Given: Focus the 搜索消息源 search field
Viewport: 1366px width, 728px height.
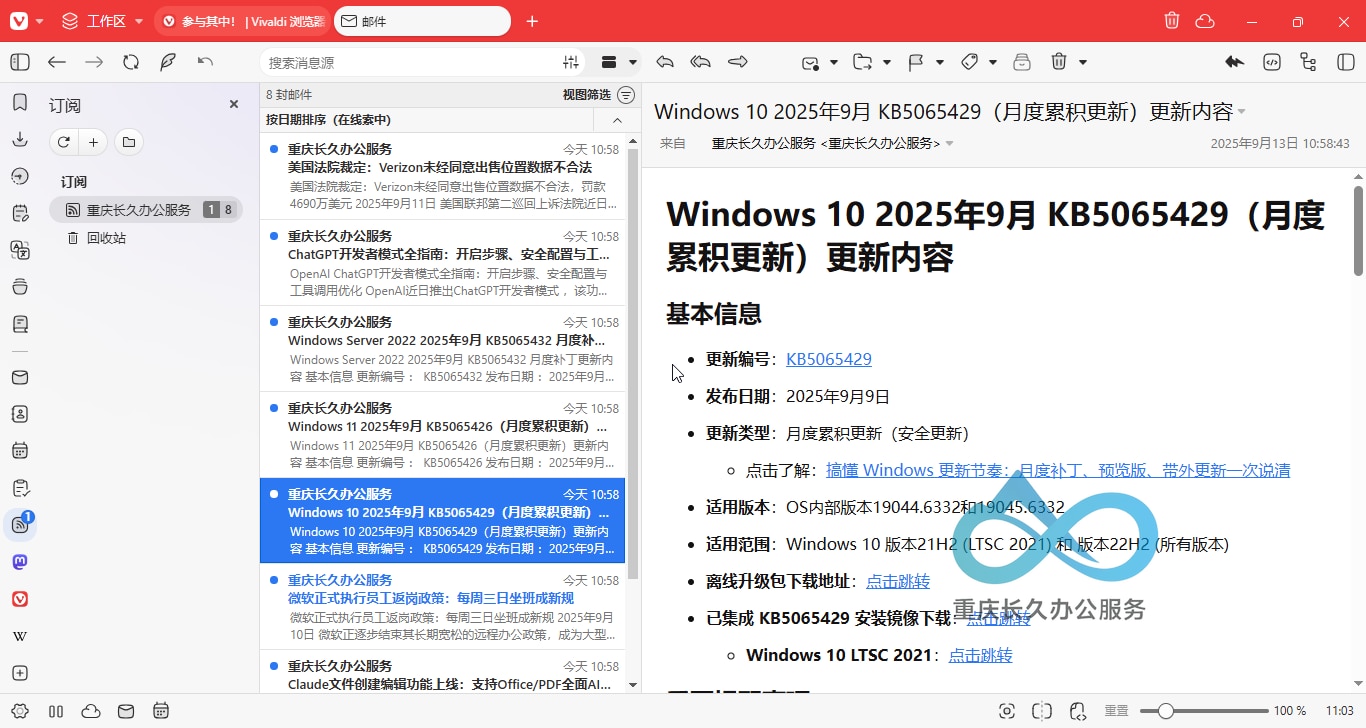Looking at the screenshot, I should click(x=411, y=62).
